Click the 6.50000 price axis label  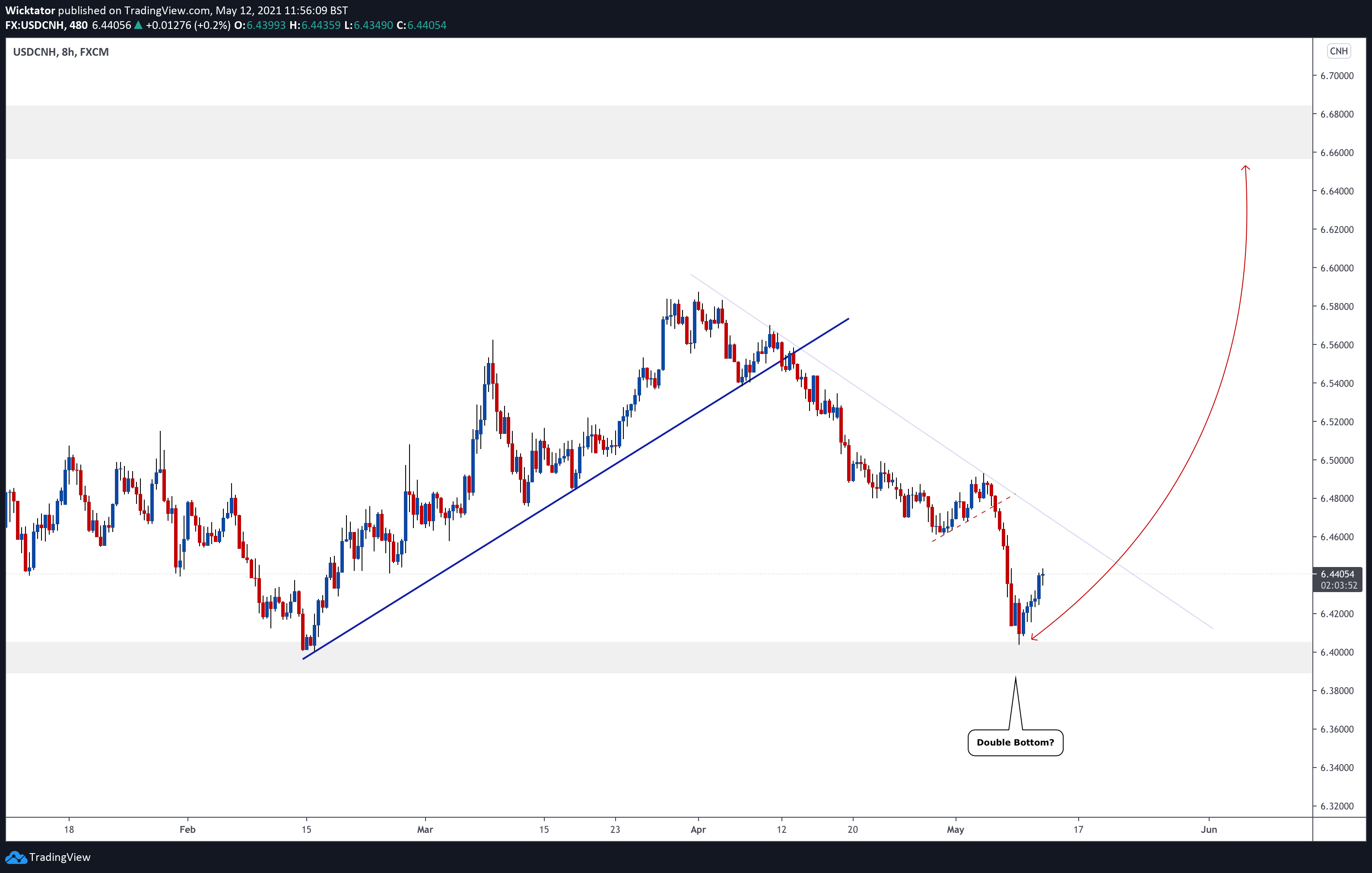click(1337, 460)
